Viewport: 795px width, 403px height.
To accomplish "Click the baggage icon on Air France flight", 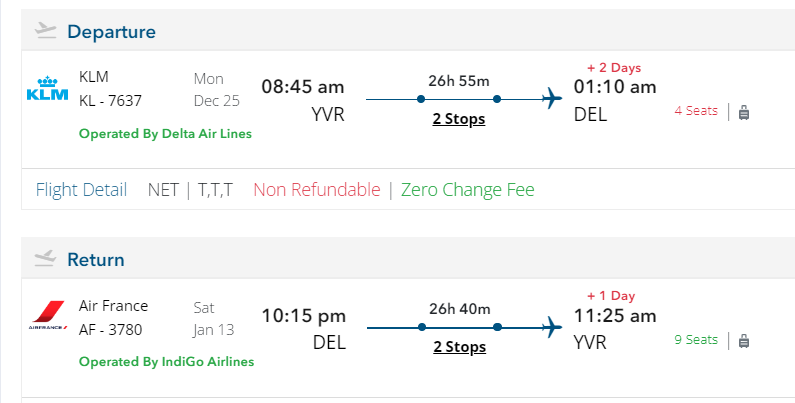I will [744, 340].
